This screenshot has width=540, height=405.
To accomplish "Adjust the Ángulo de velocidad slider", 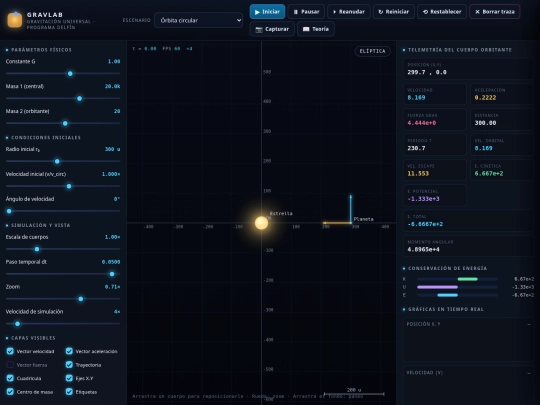I will pyautogui.click(x=63, y=211).
